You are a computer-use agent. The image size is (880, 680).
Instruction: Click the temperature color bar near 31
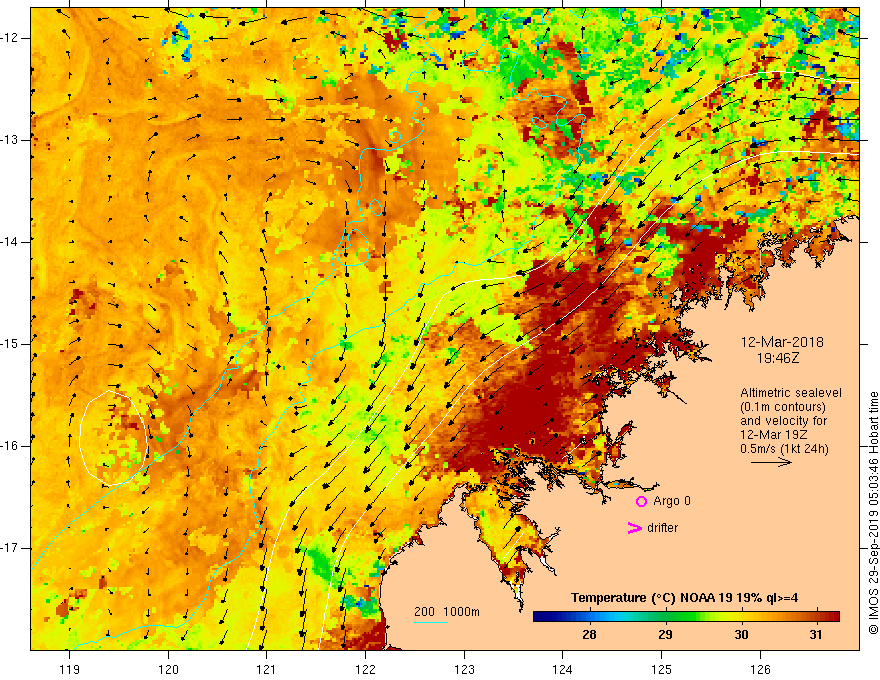click(x=817, y=617)
